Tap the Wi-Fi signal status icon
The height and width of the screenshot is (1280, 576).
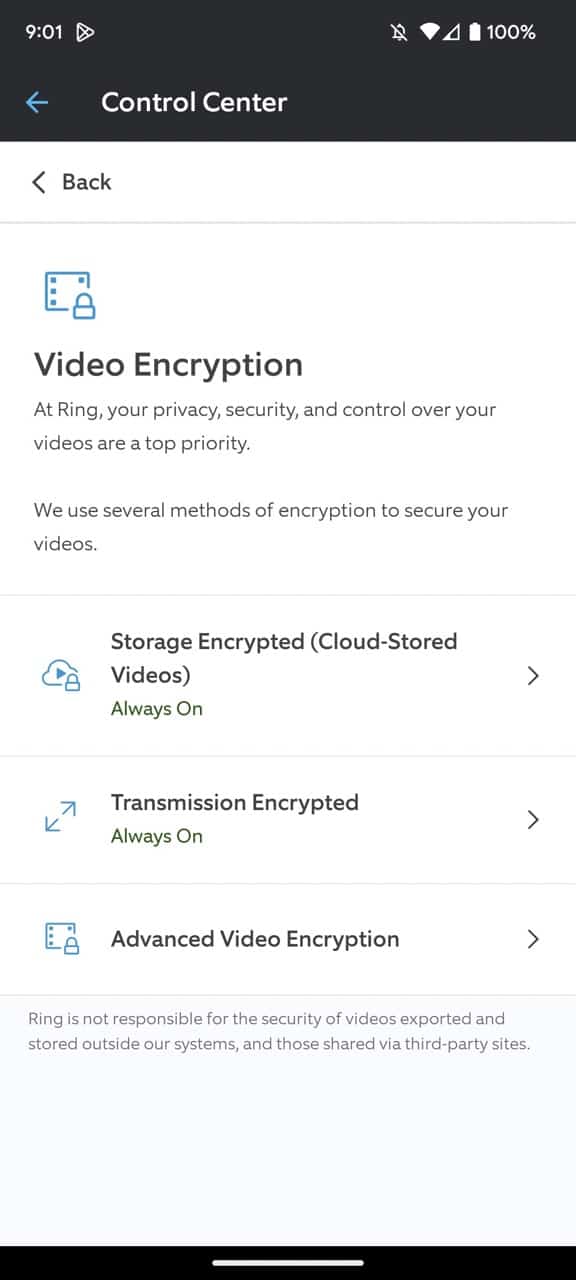430,32
